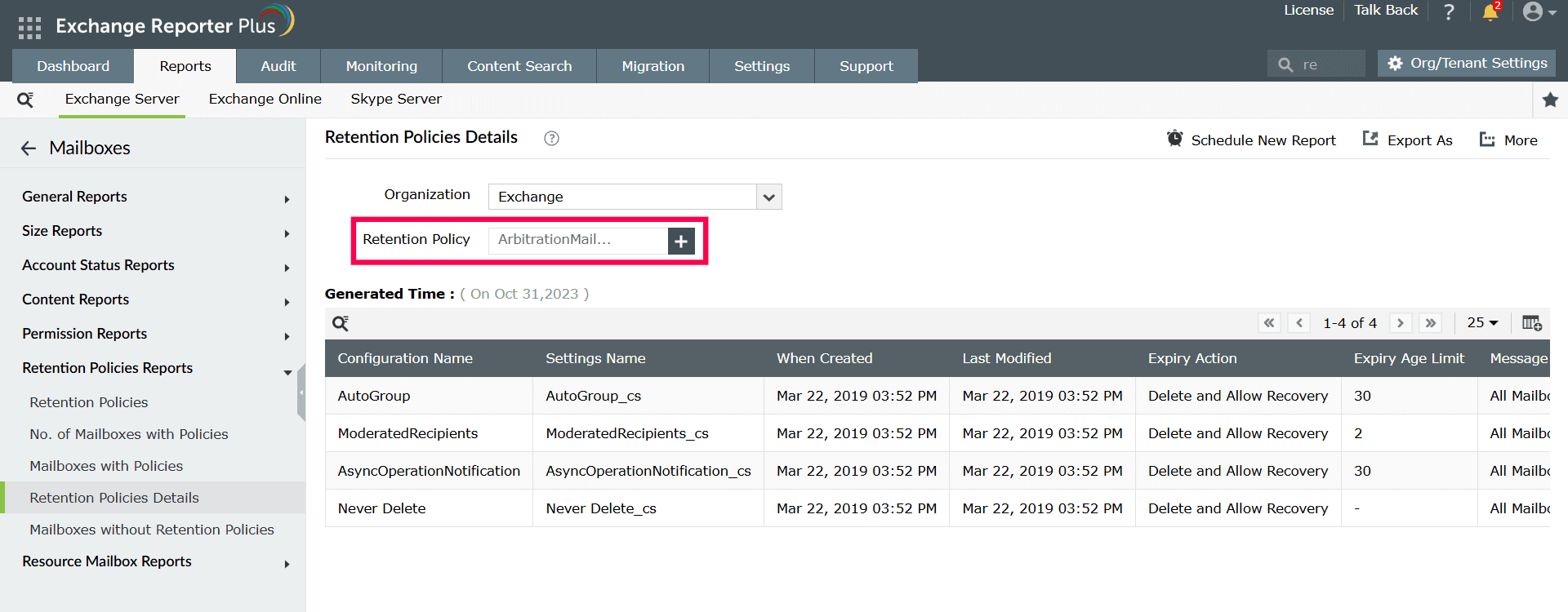Open the Settings tab

(762, 66)
